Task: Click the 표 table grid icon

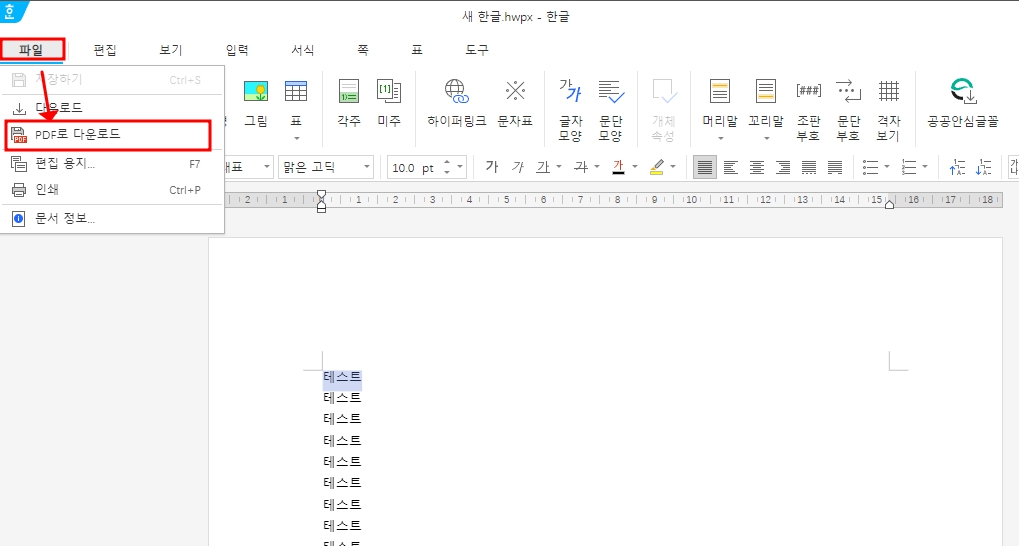Action: 296,92
